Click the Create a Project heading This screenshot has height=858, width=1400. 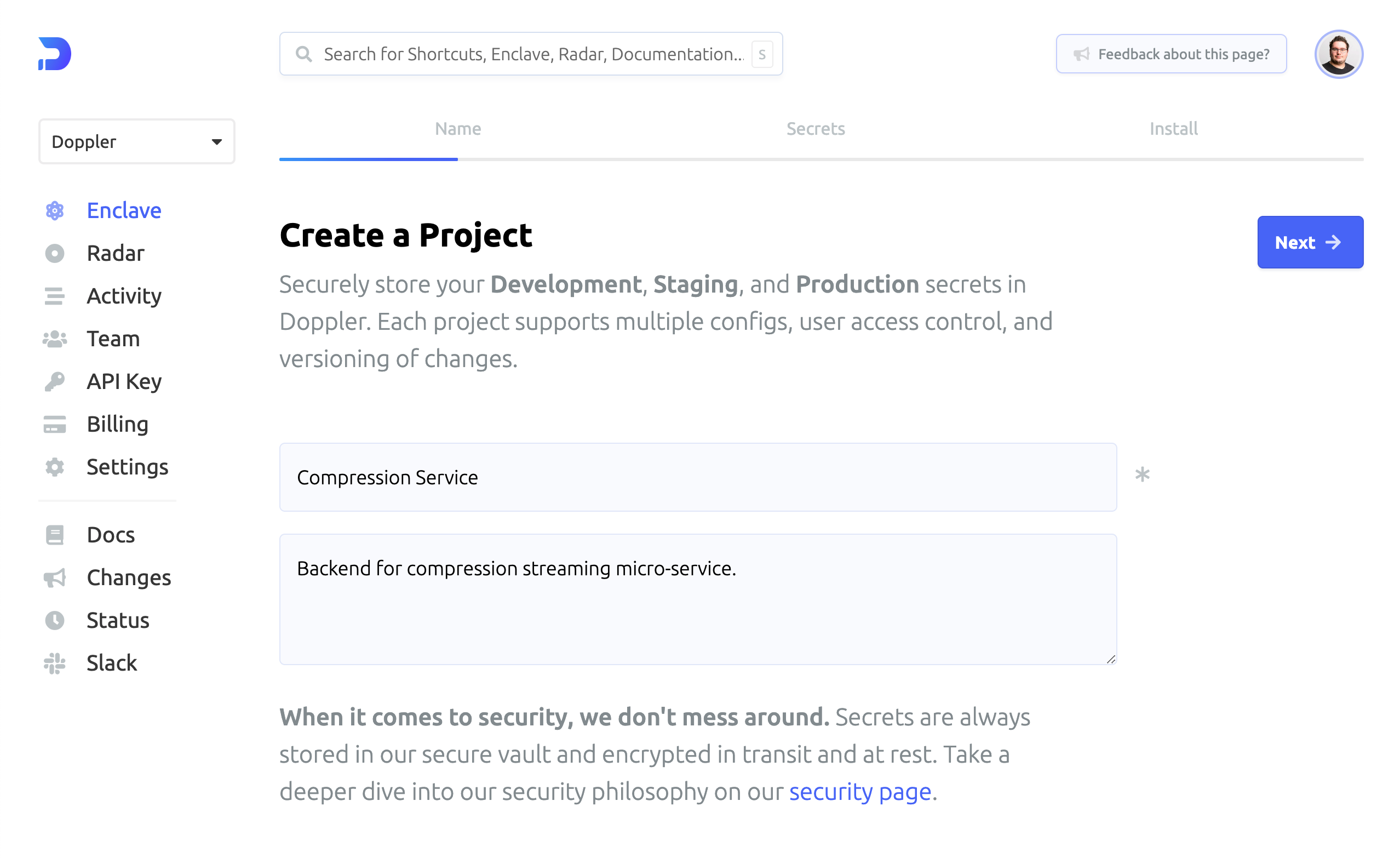click(406, 235)
